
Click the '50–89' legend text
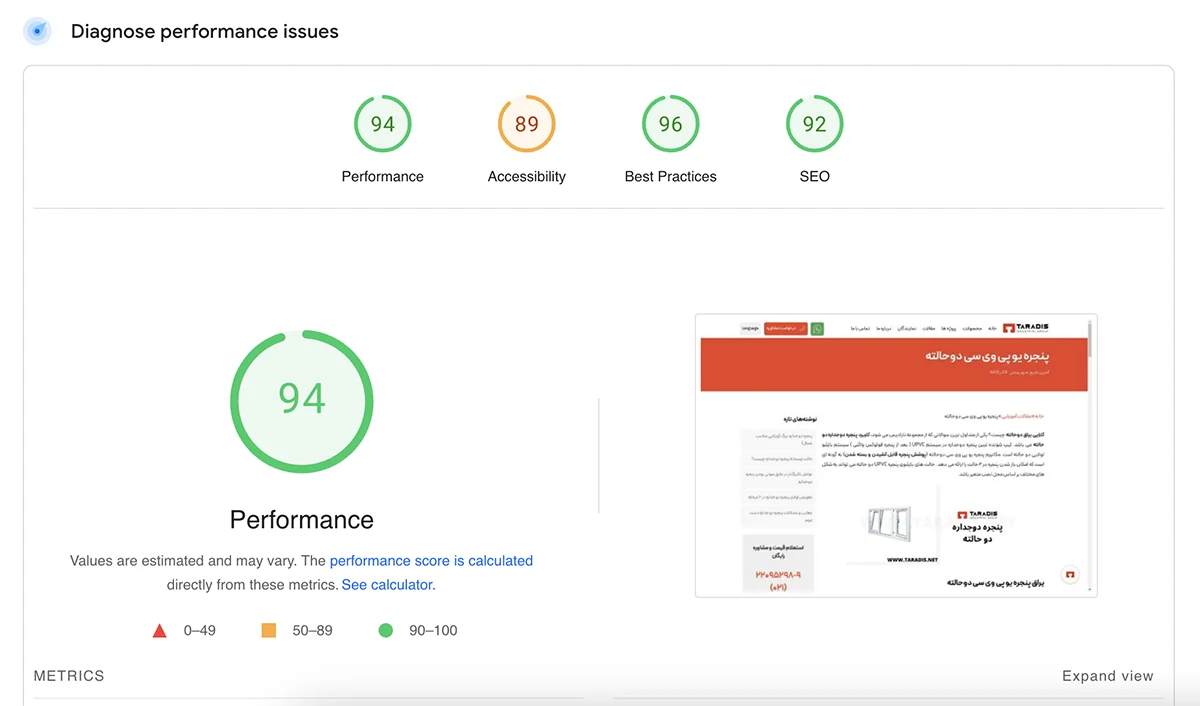click(313, 631)
